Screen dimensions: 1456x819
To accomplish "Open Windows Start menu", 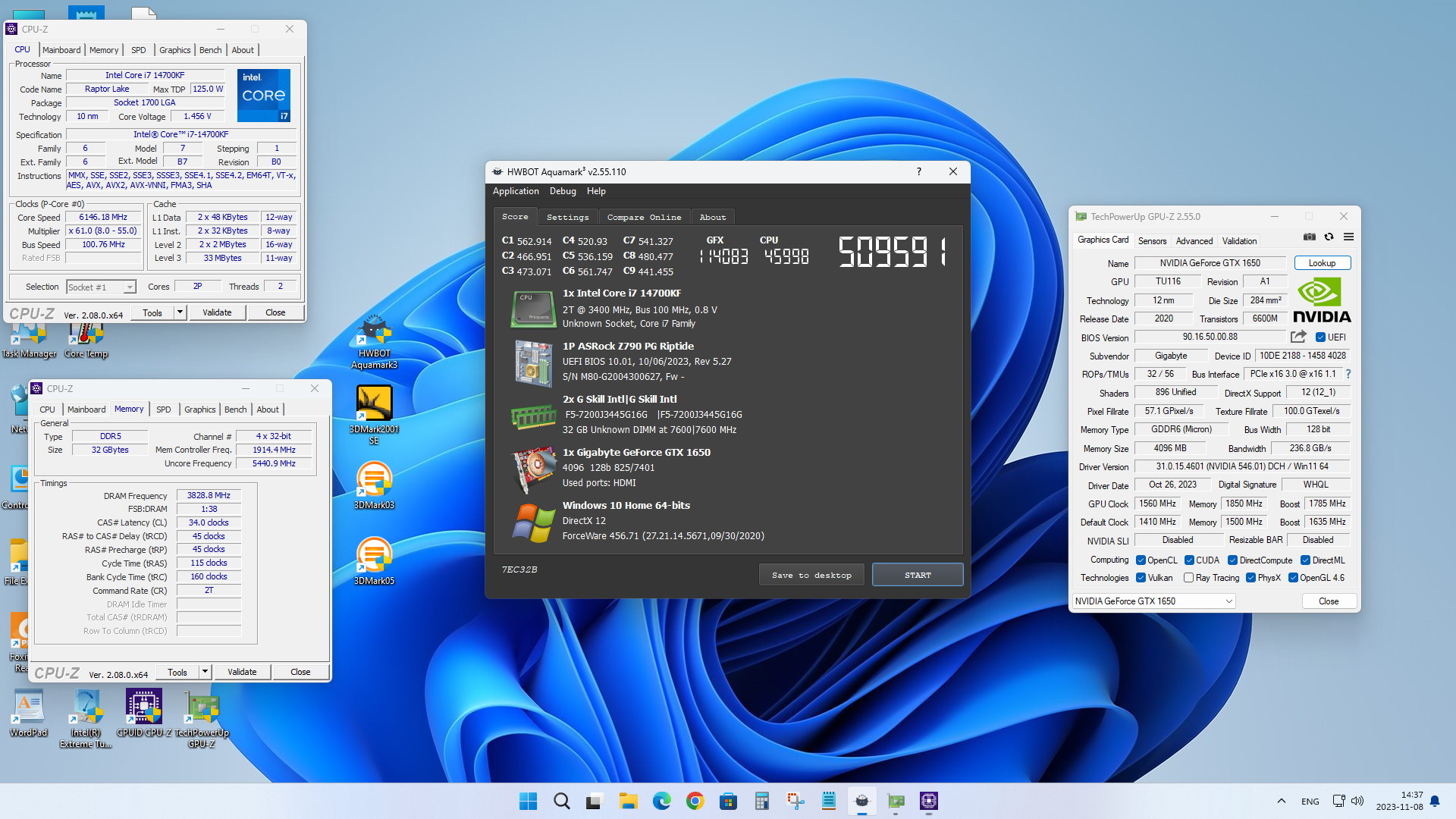I will [528, 801].
